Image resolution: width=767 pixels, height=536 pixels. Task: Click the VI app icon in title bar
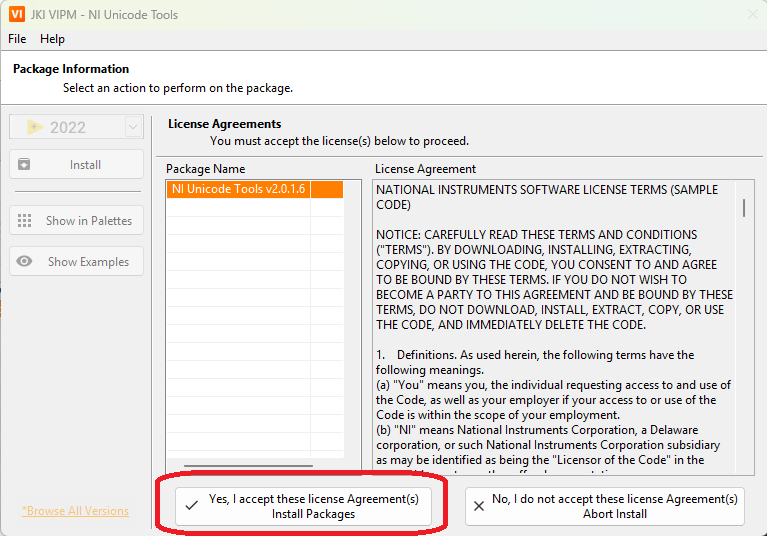(x=17, y=14)
